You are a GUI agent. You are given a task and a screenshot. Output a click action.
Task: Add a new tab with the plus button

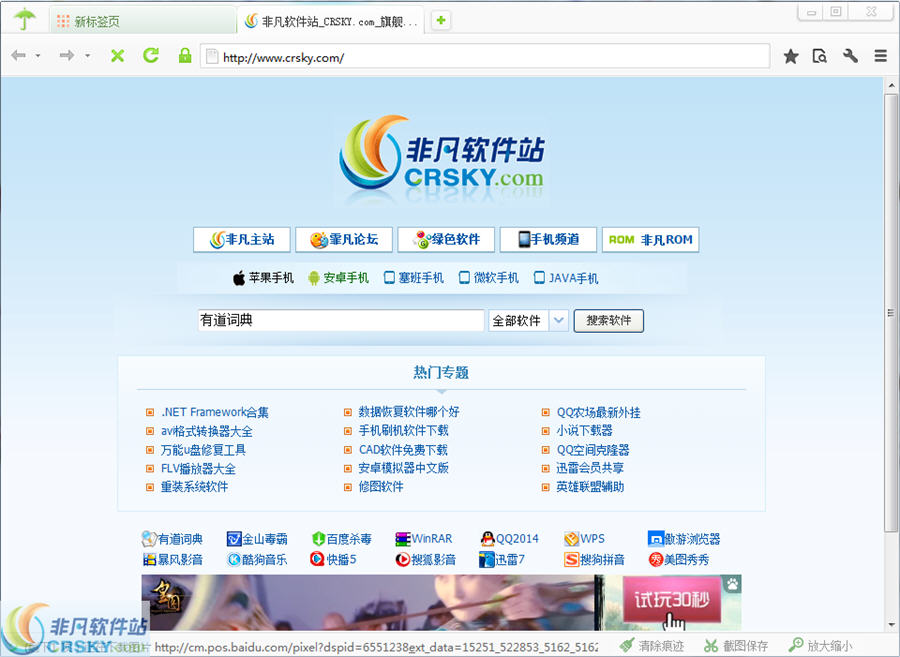(x=441, y=21)
